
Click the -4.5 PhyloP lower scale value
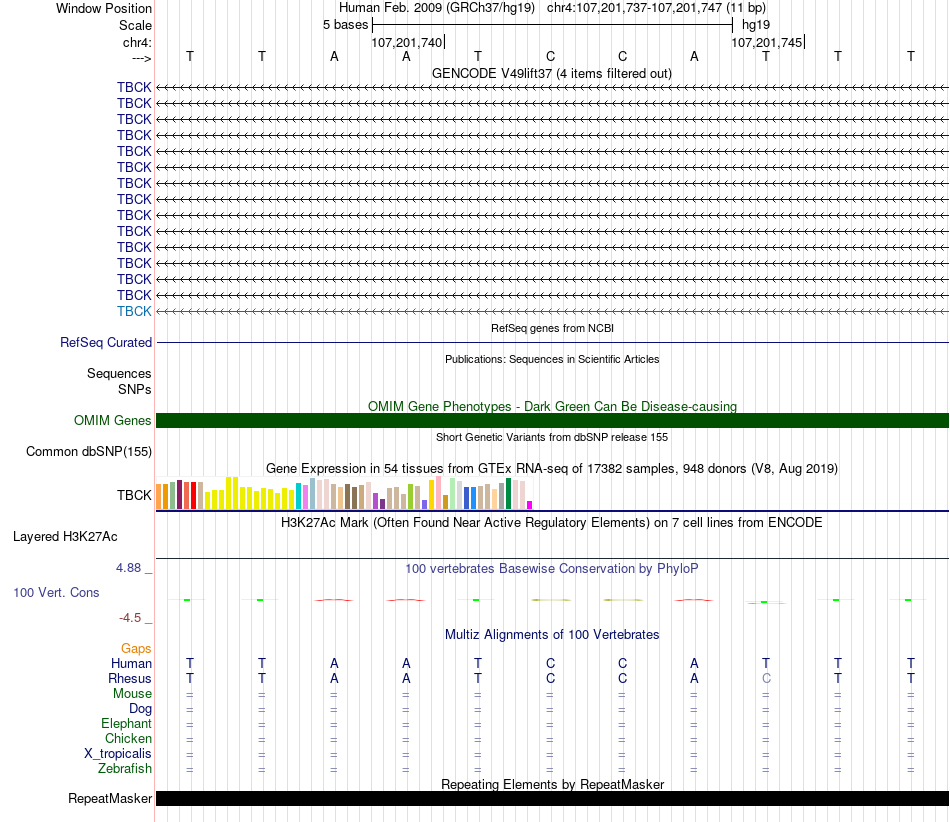[x=130, y=618]
